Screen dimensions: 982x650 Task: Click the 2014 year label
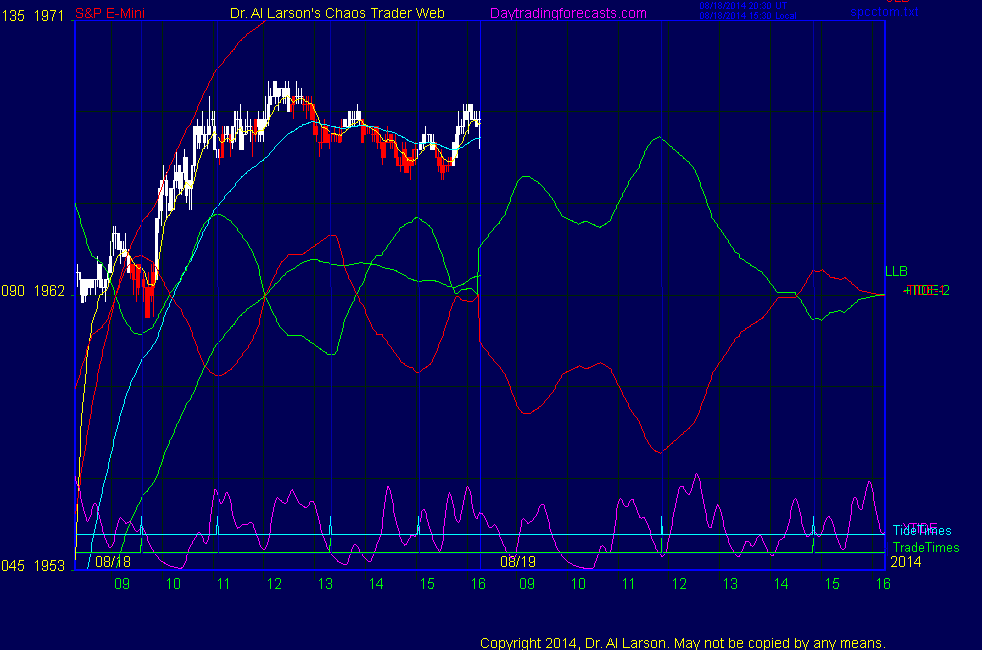[906, 562]
